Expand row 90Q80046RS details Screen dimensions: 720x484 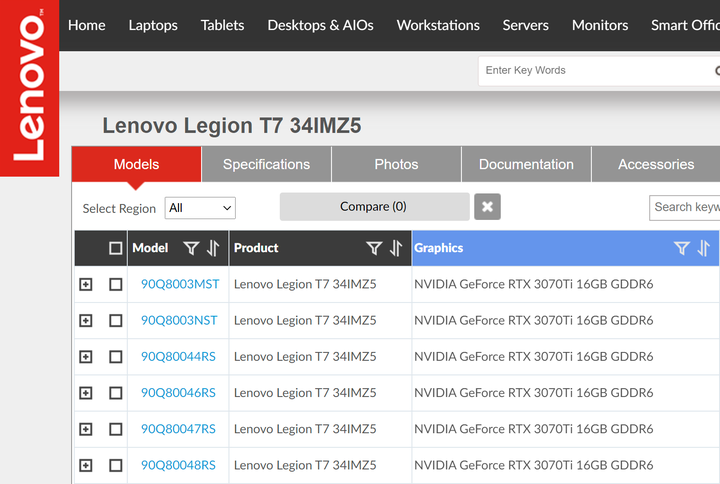tap(86, 393)
